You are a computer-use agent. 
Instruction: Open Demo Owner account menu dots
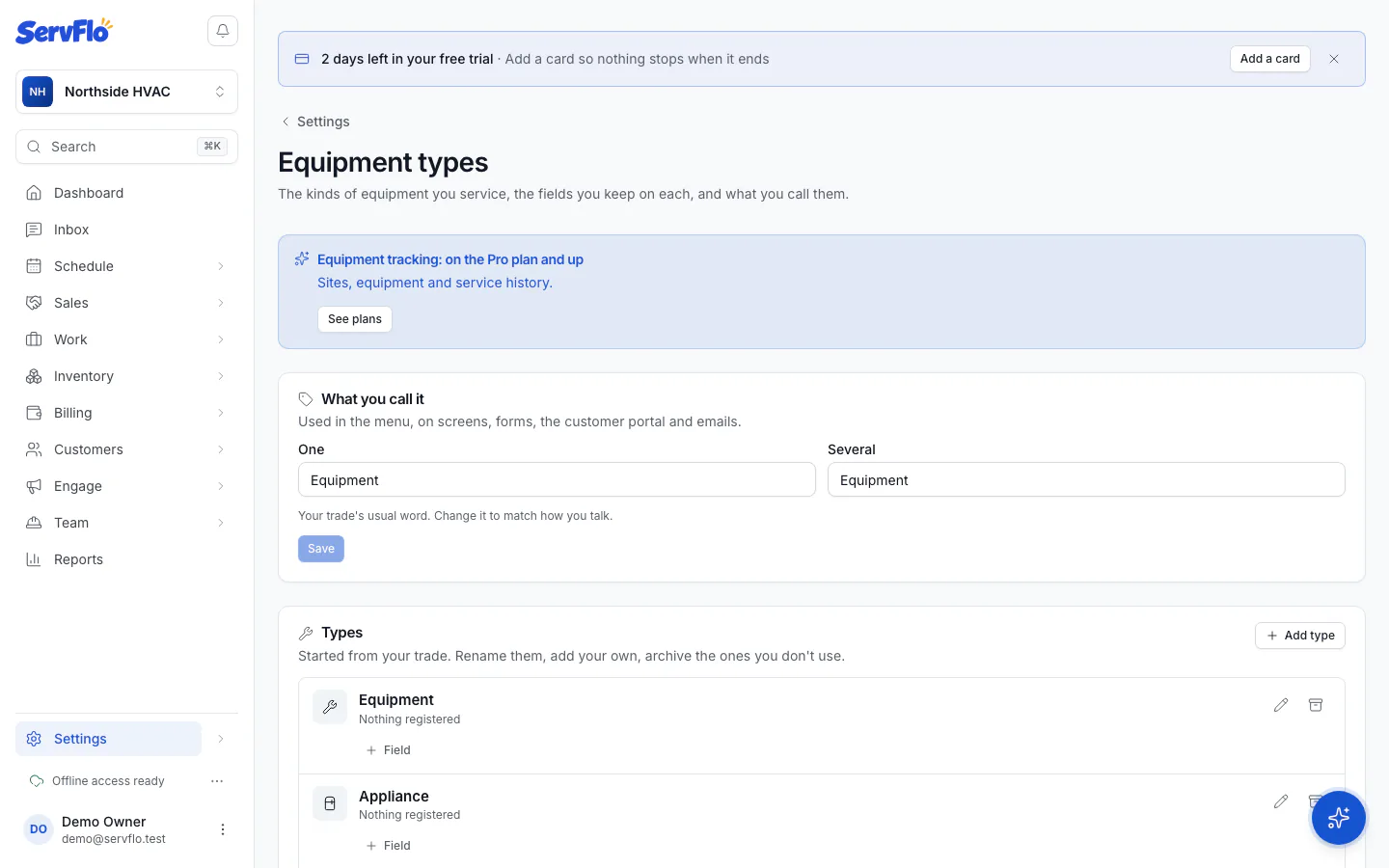(x=223, y=829)
